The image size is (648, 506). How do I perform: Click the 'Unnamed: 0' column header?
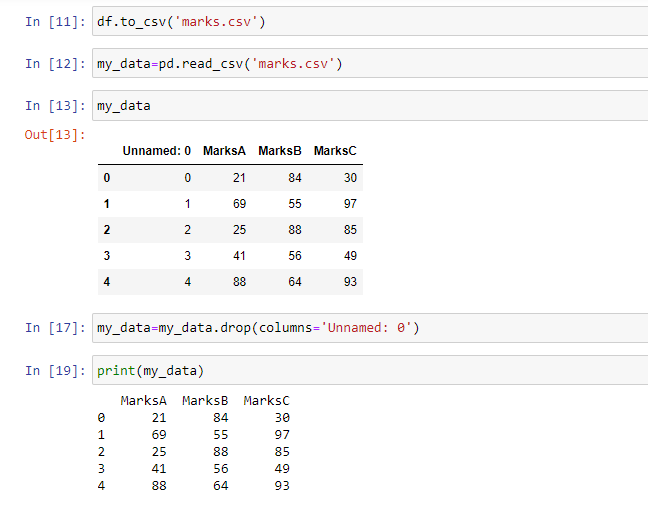[x=157, y=151]
